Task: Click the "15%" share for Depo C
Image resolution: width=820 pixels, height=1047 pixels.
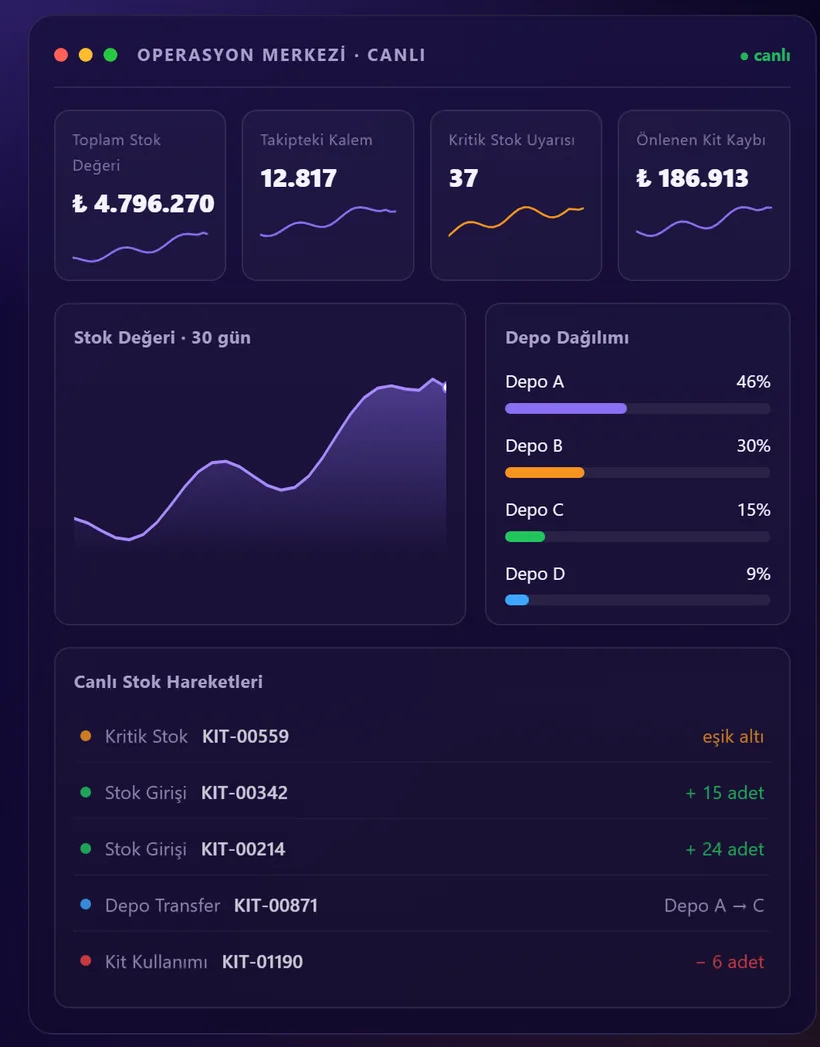Action: (x=754, y=510)
